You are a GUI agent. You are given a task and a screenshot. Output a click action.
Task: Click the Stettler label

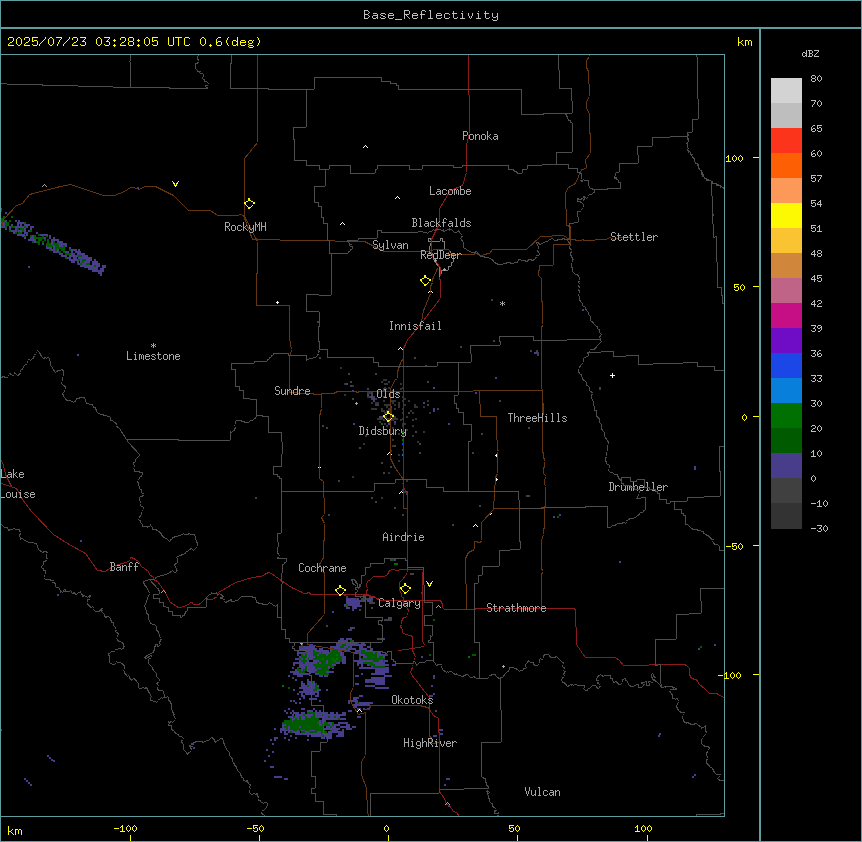[x=634, y=237]
